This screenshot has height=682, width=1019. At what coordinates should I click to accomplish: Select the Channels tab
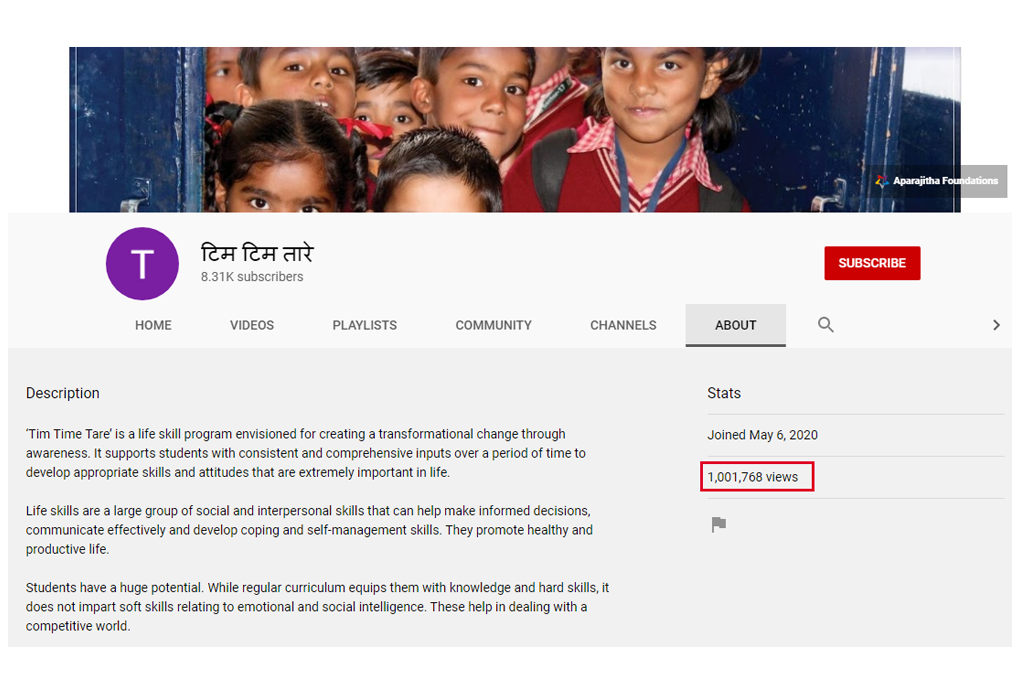[623, 325]
